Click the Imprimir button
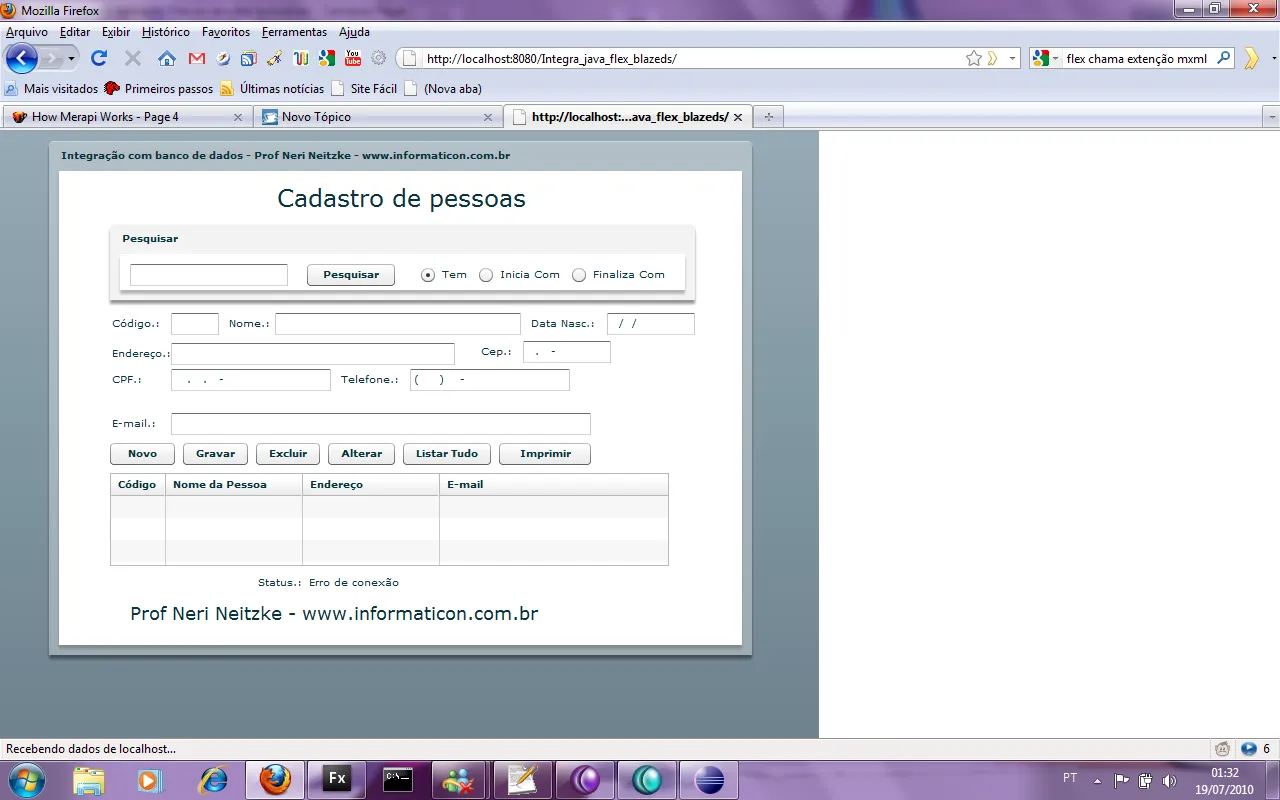Screen dimensions: 1280x800 pos(545,454)
